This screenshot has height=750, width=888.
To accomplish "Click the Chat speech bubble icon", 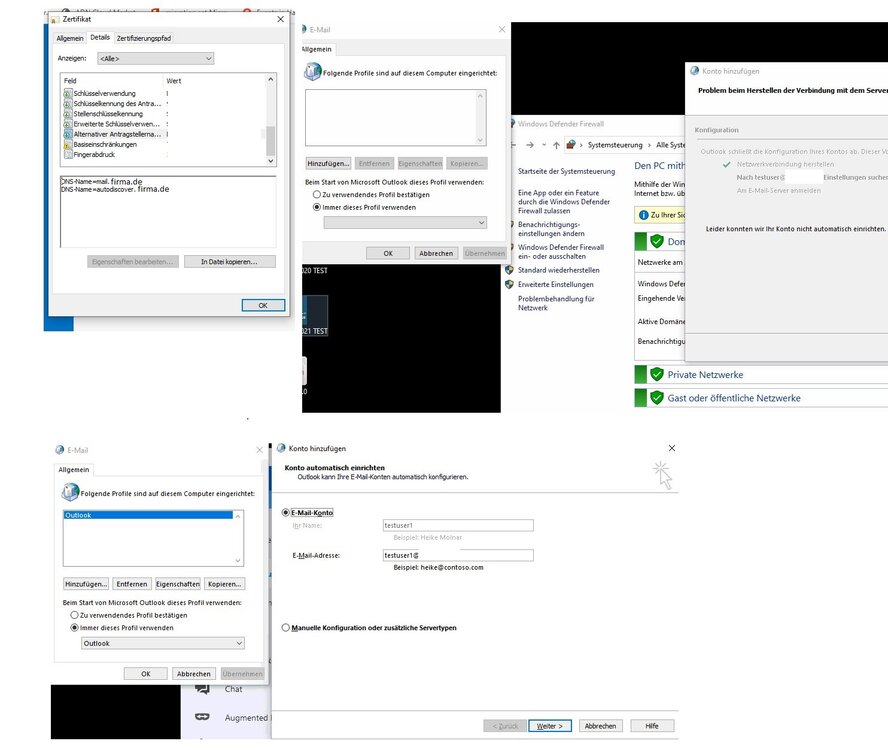I will click(x=203, y=689).
